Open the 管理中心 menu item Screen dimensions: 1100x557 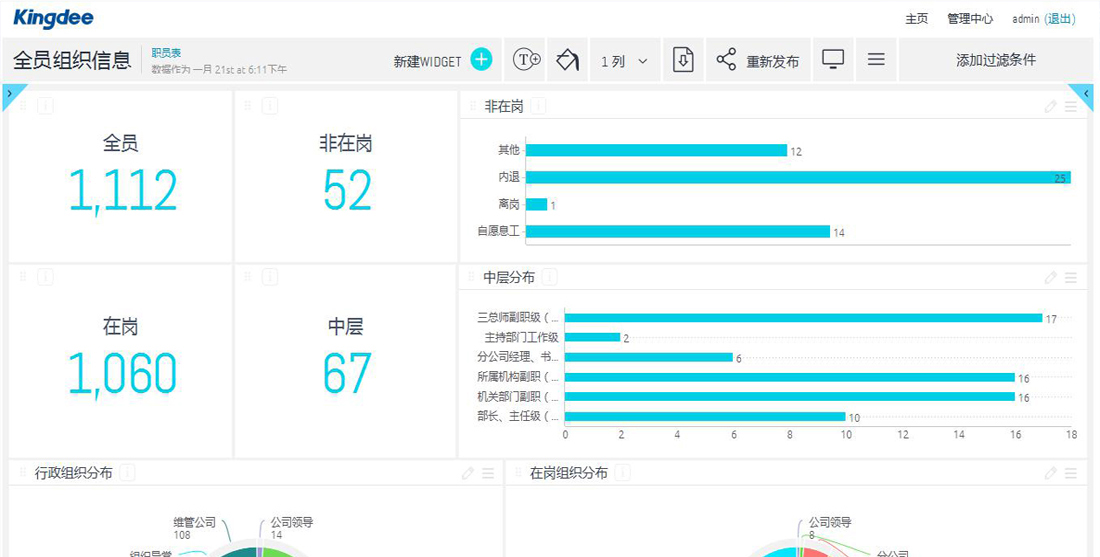(970, 19)
